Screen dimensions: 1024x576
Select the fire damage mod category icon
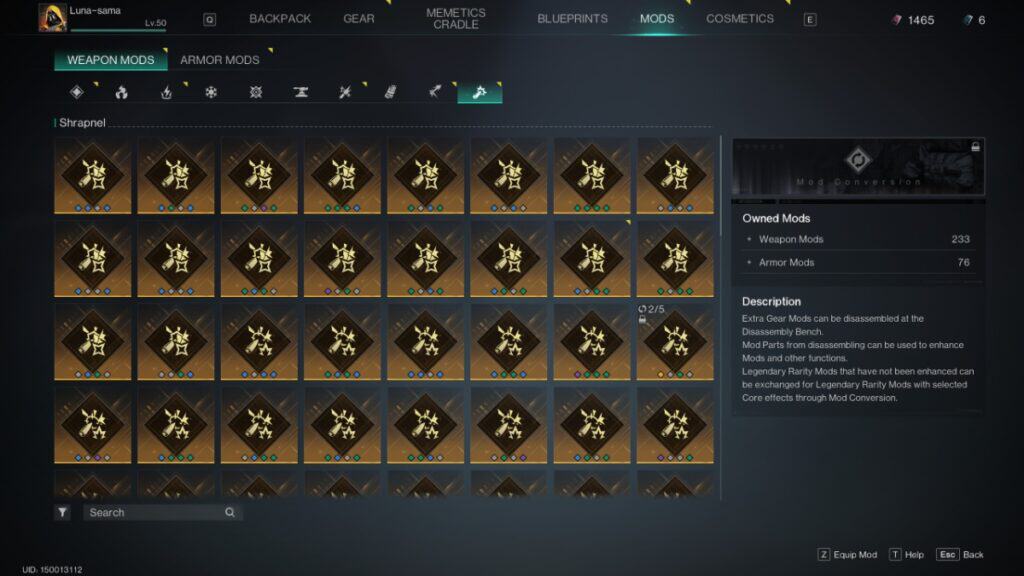(x=120, y=91)
